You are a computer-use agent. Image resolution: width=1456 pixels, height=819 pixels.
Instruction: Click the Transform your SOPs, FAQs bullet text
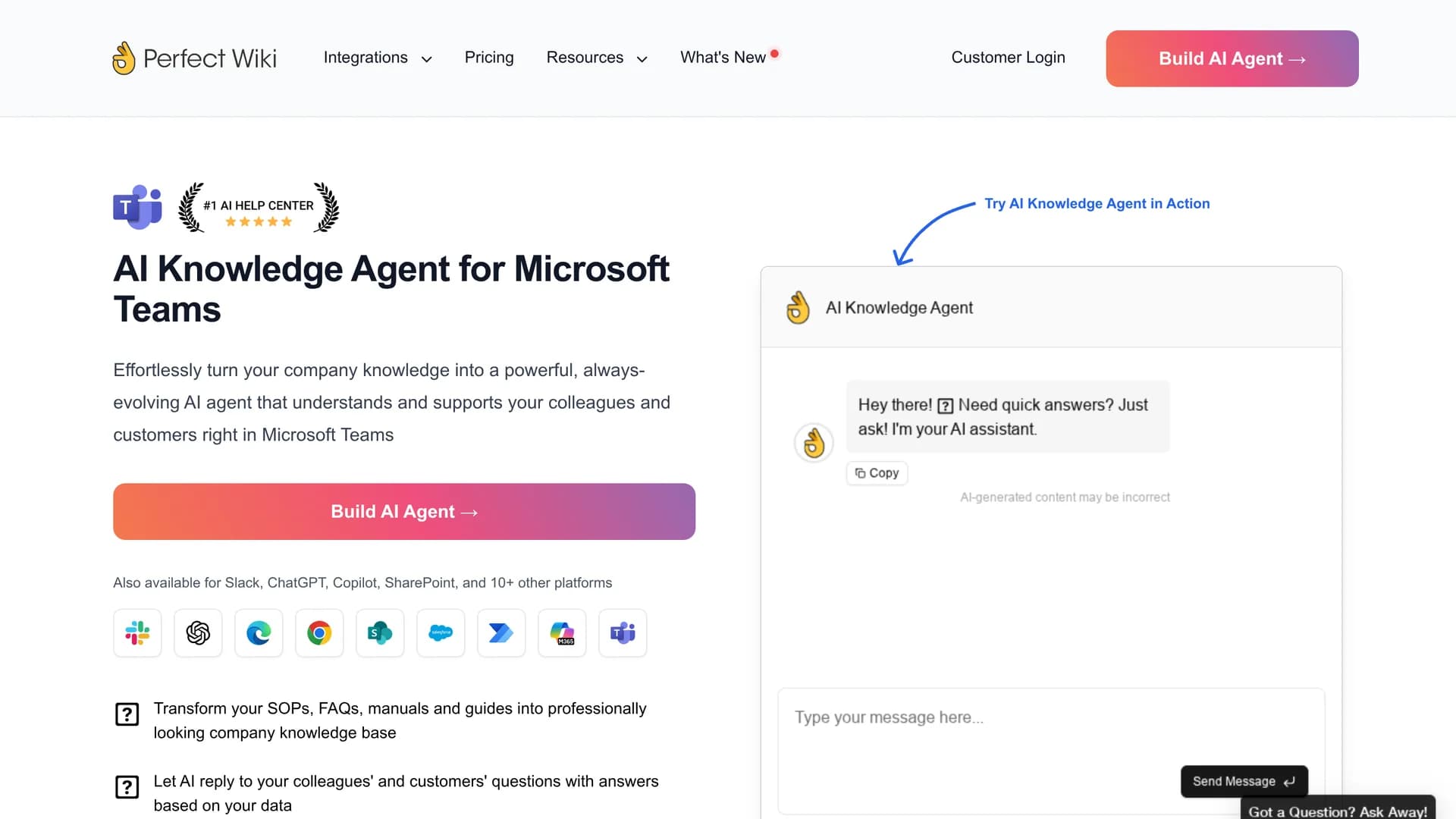(x=400, y=720)
